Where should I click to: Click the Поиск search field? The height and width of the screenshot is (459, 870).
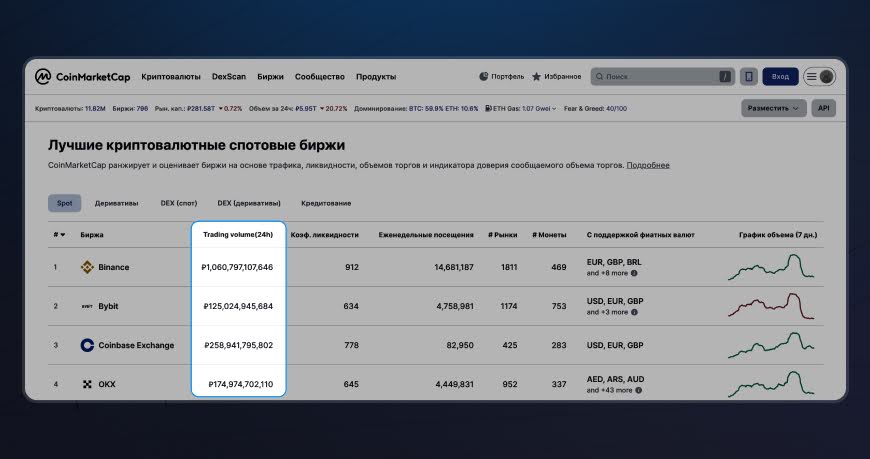coord(662,77)
